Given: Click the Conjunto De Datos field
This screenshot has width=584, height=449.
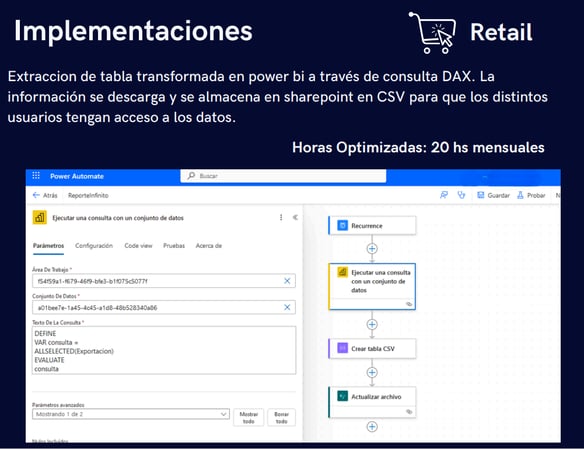Looking at the screenshot, I should click(164, 308).
